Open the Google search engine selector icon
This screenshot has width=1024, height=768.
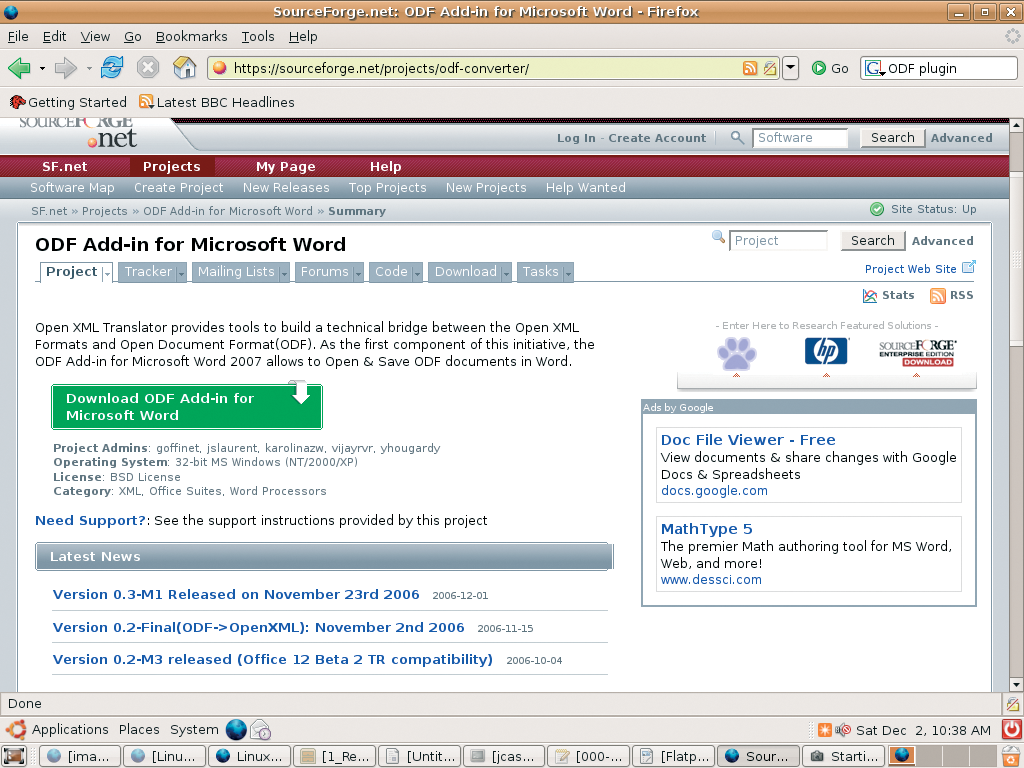[x=875, y=68]
